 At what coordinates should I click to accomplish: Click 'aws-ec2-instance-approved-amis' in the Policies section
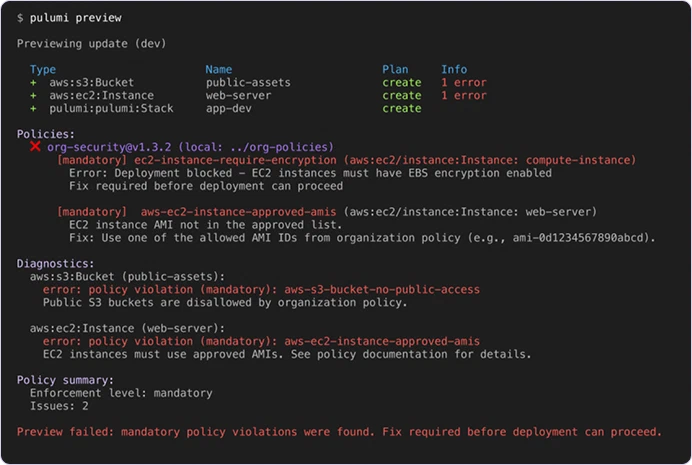click(238, 212)
